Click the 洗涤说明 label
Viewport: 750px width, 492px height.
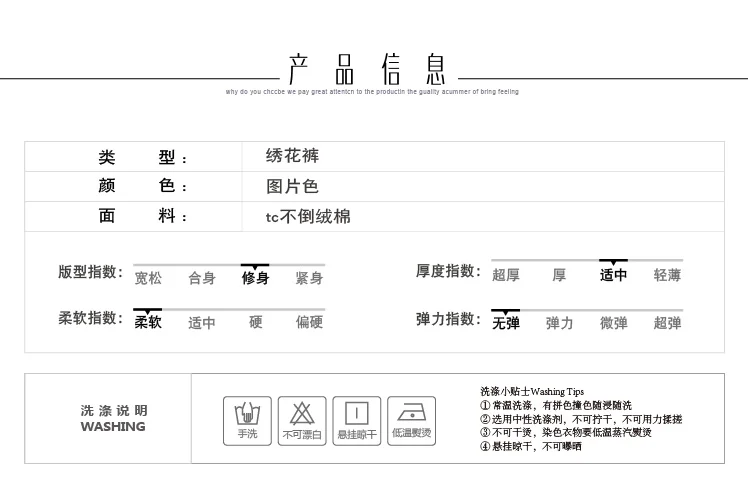pyautogui.click(x=114, y=410)
